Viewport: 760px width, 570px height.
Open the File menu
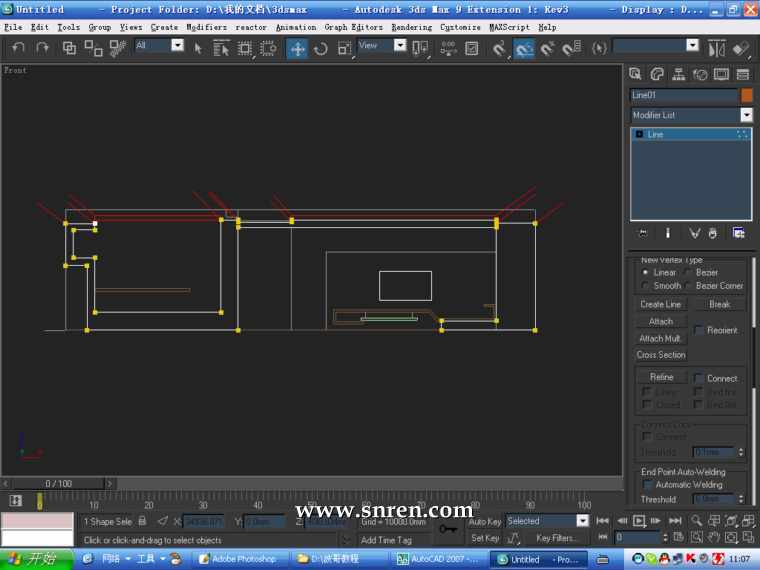tap(13, 27)
